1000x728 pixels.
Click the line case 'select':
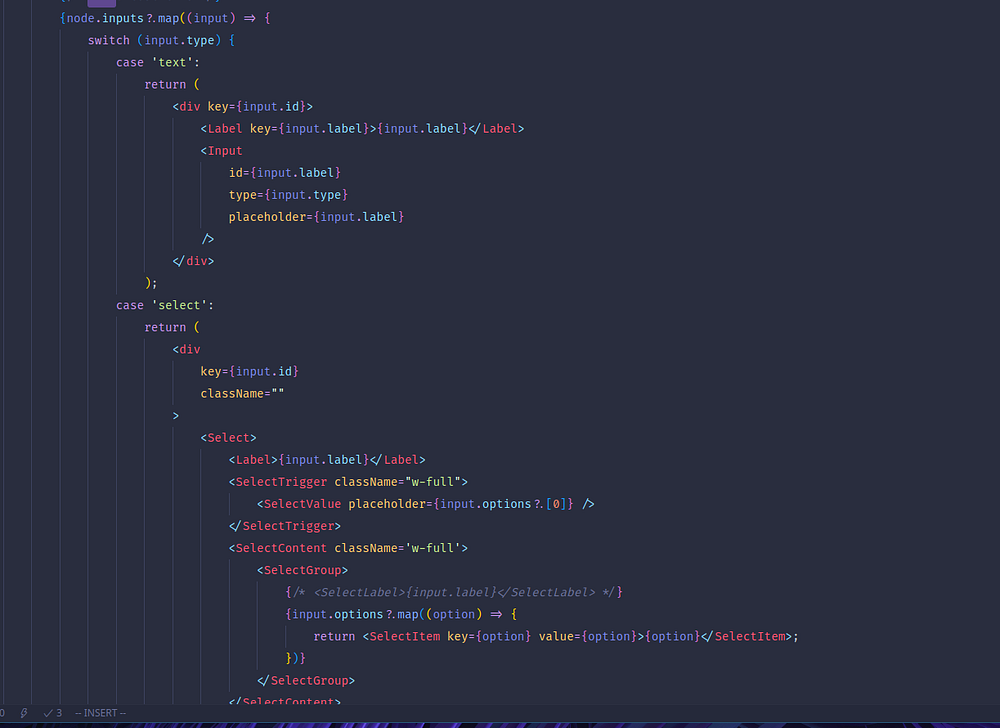165,305
